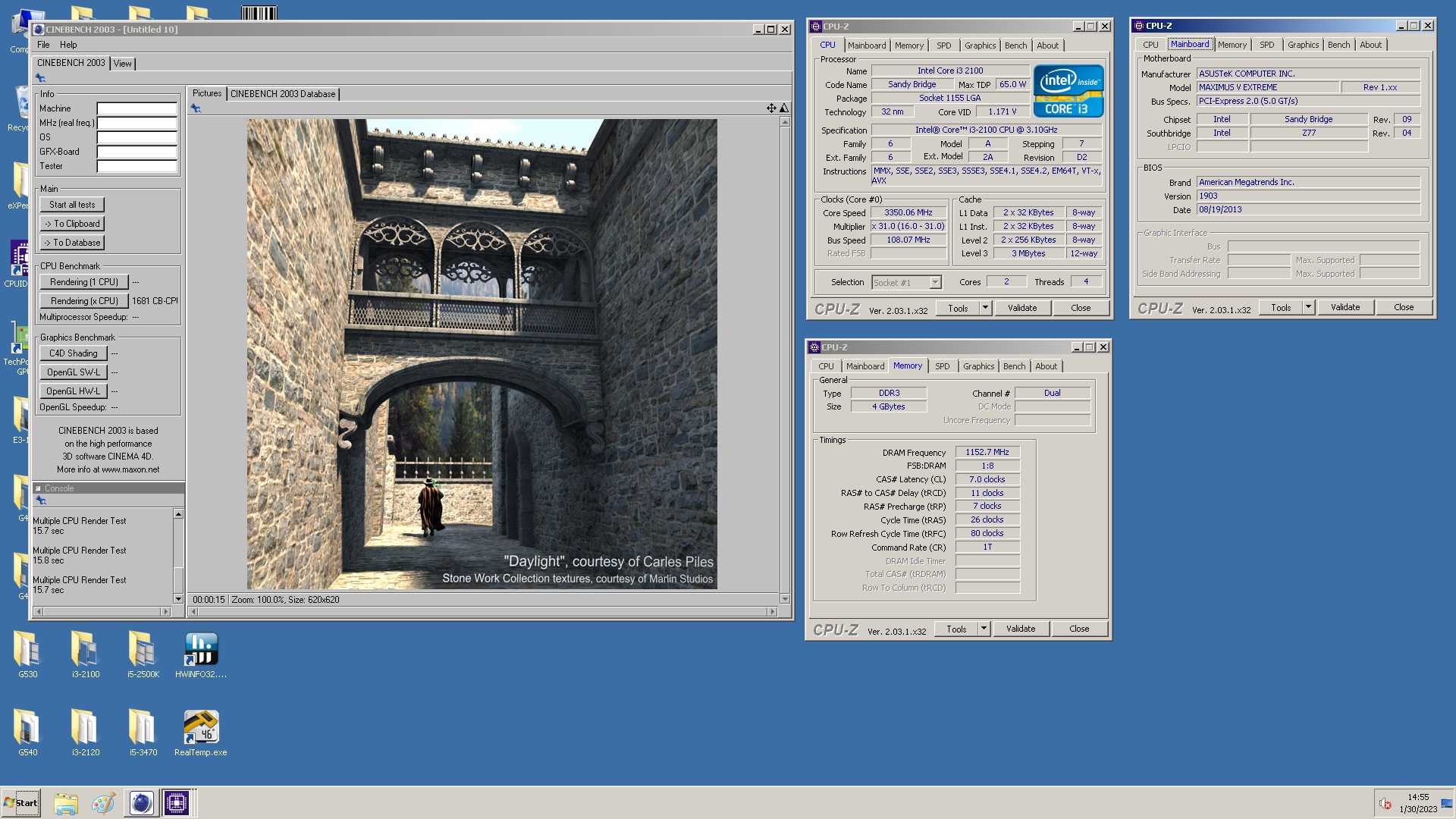The height and width of the screenshot is (819, 1456).
Task: Launch the HWiNFO32 desktop shortcut
Action: 200,654
